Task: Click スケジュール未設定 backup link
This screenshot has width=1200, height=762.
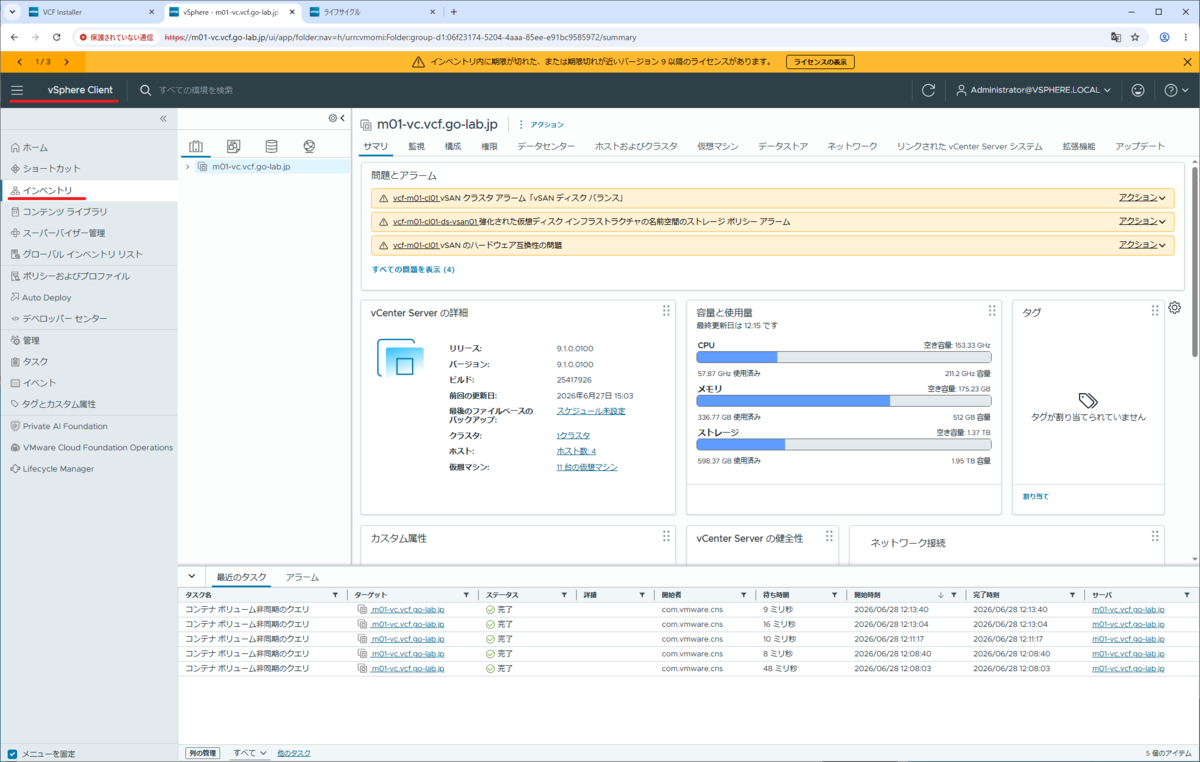Action: [591, 411]
